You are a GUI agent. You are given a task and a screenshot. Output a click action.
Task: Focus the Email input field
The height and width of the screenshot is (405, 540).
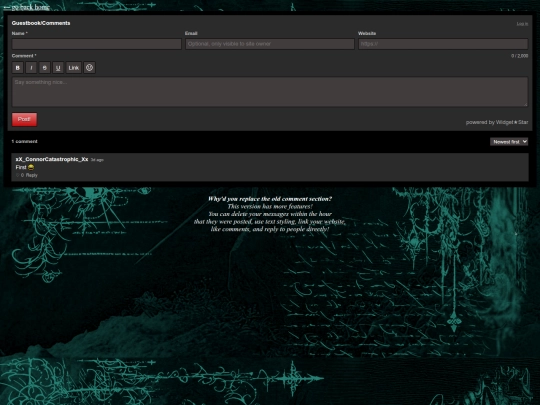pyautogui.click(x=270, y=44)
